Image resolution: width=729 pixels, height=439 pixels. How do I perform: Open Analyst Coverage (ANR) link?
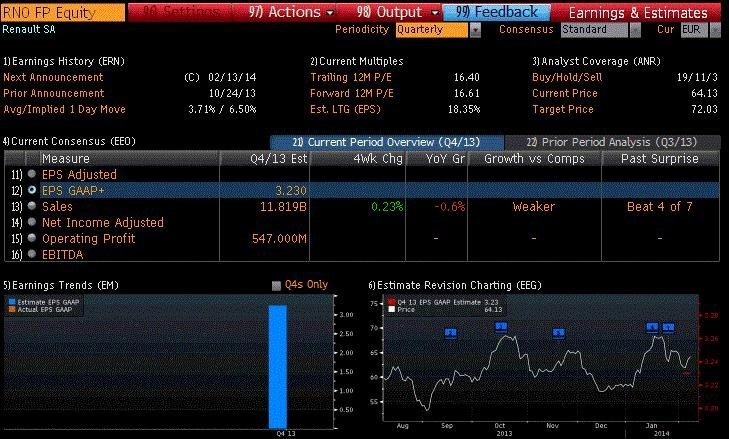[596, 61]
